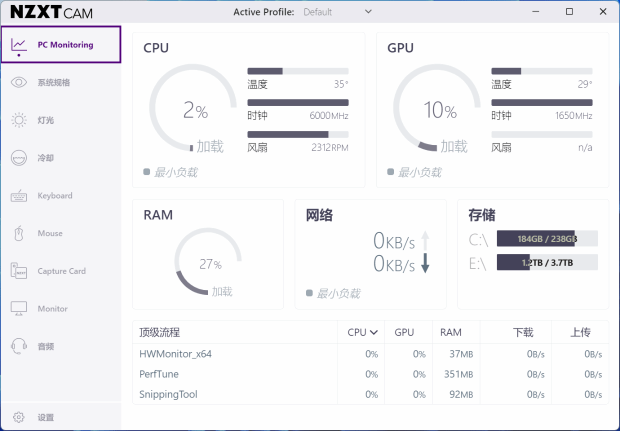The width and height of the screenshot is (620, 431).
Task: Select Keyboard in the sidebar
Action: 61,196
